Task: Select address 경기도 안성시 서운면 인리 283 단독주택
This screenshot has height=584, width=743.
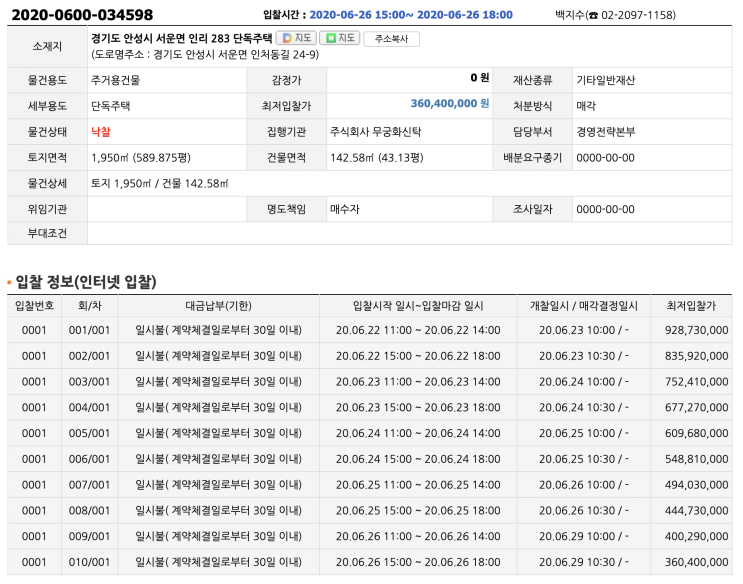Action: pyautogui.click(x=181, y=38)
